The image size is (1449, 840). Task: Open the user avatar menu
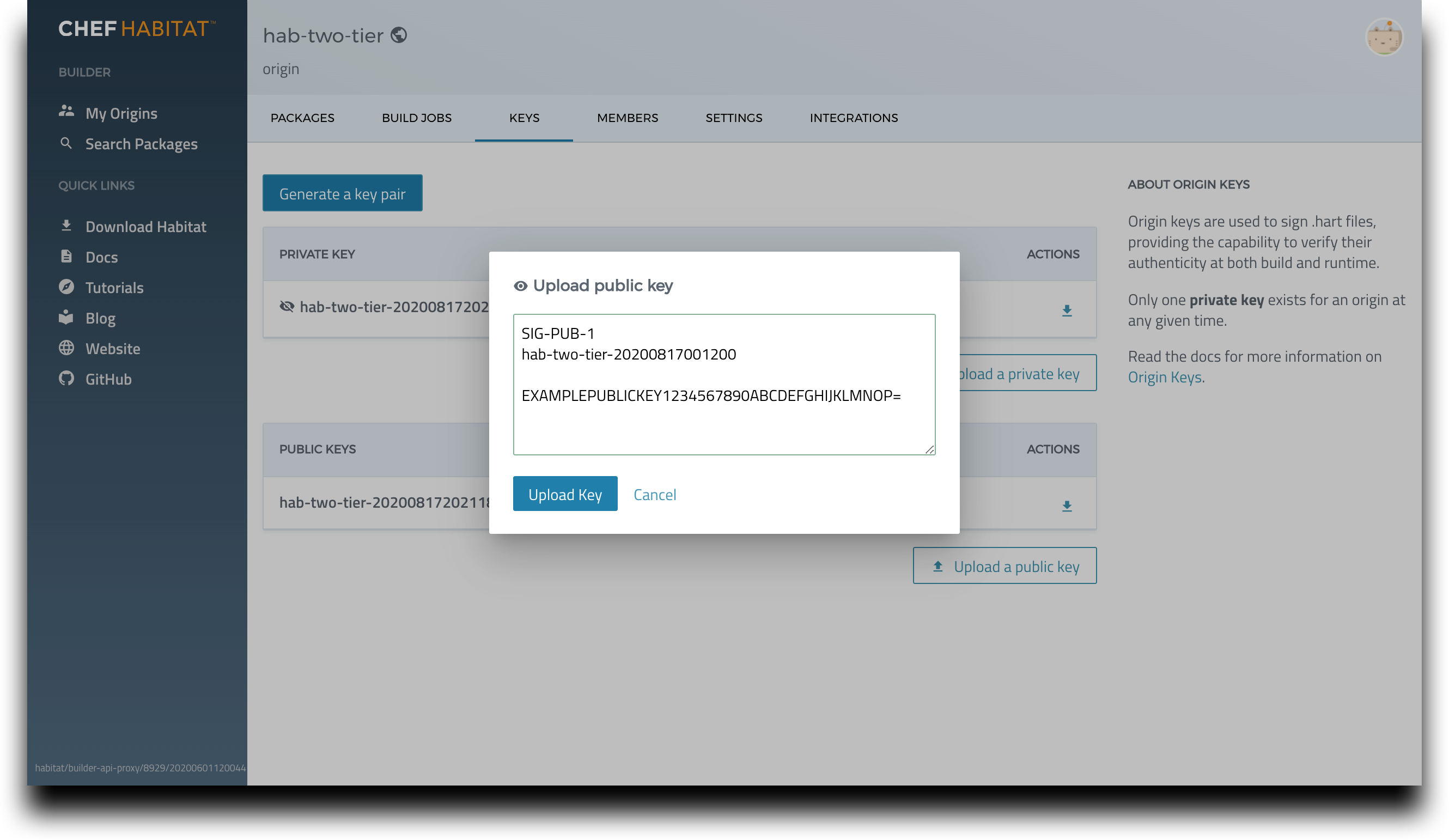[x=1386, y=37]
